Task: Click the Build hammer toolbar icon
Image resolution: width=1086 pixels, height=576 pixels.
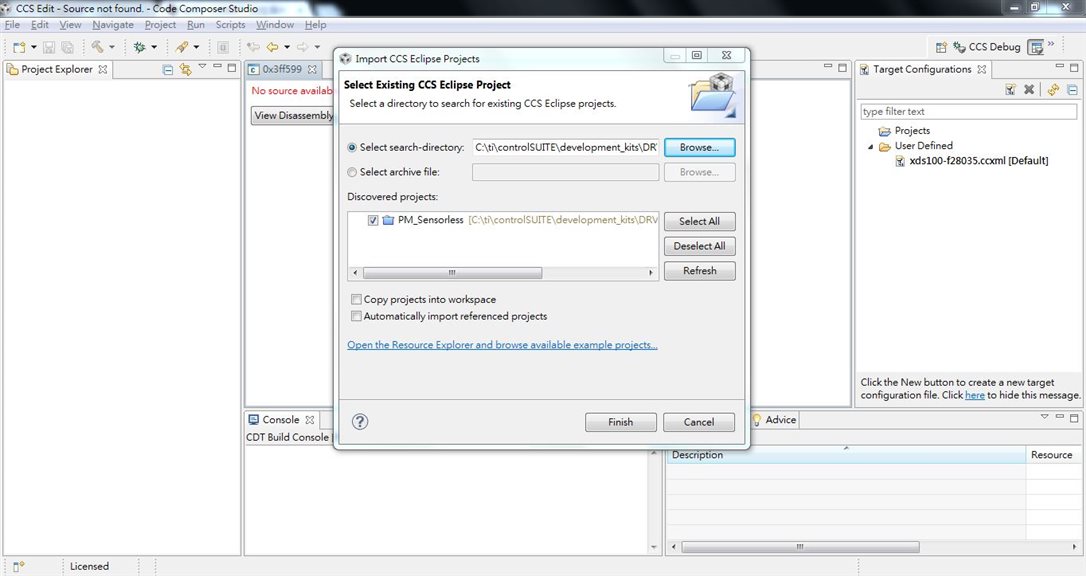Action: (x=97, y=47)
